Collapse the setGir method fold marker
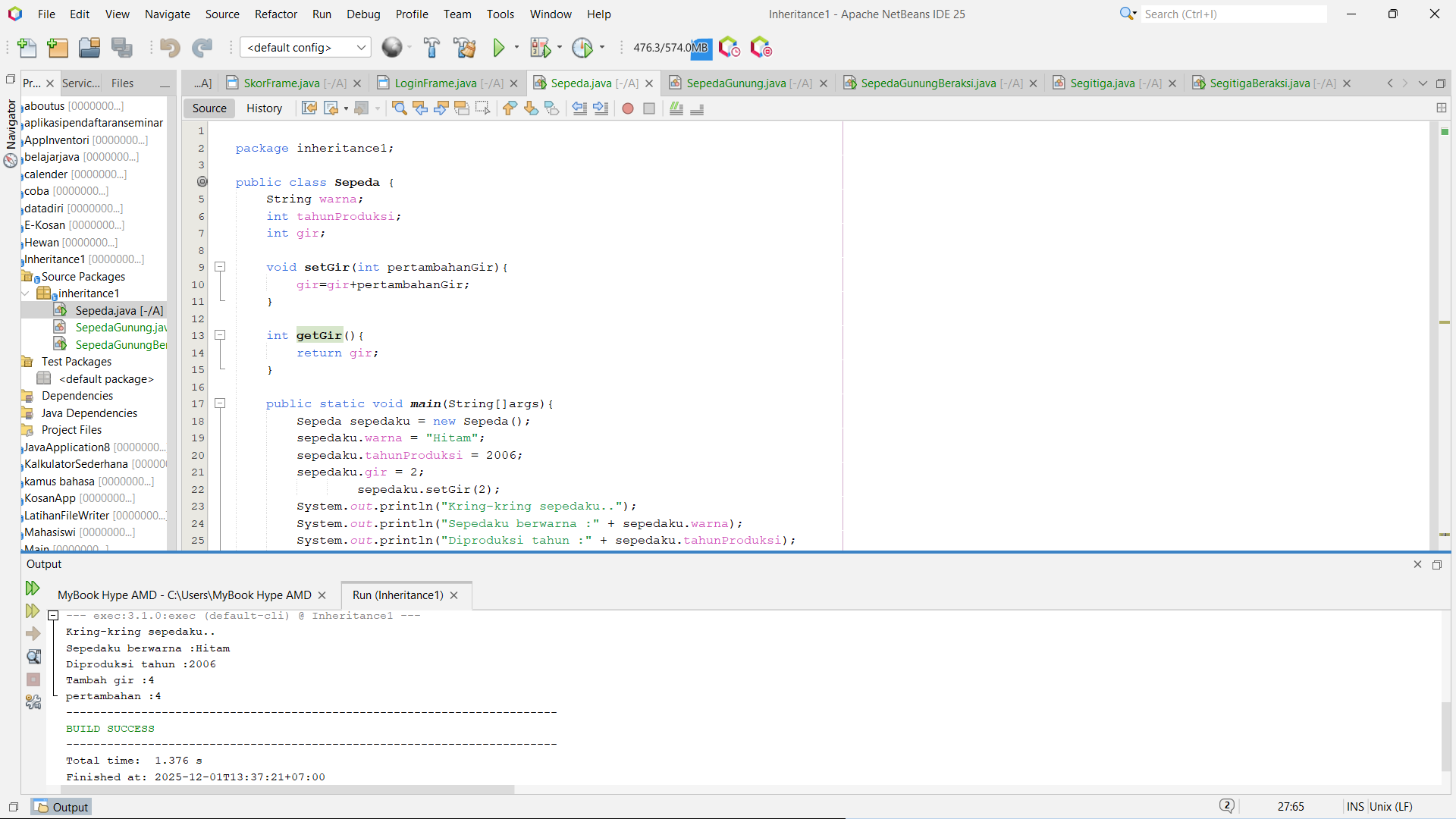This screenshot has width=1456, height=819. click(x=220, y=267)
